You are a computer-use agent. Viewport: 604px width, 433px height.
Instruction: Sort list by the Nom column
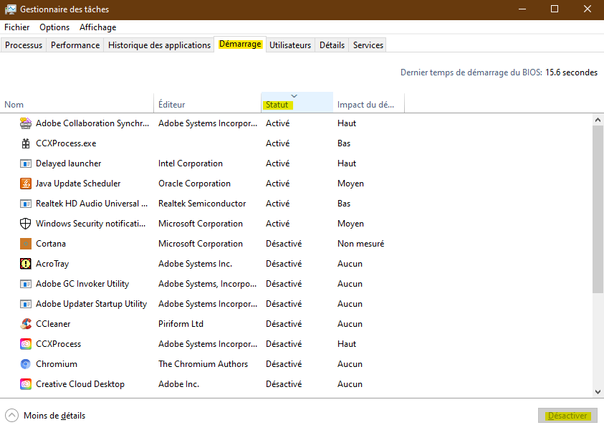tap(14, 105)
